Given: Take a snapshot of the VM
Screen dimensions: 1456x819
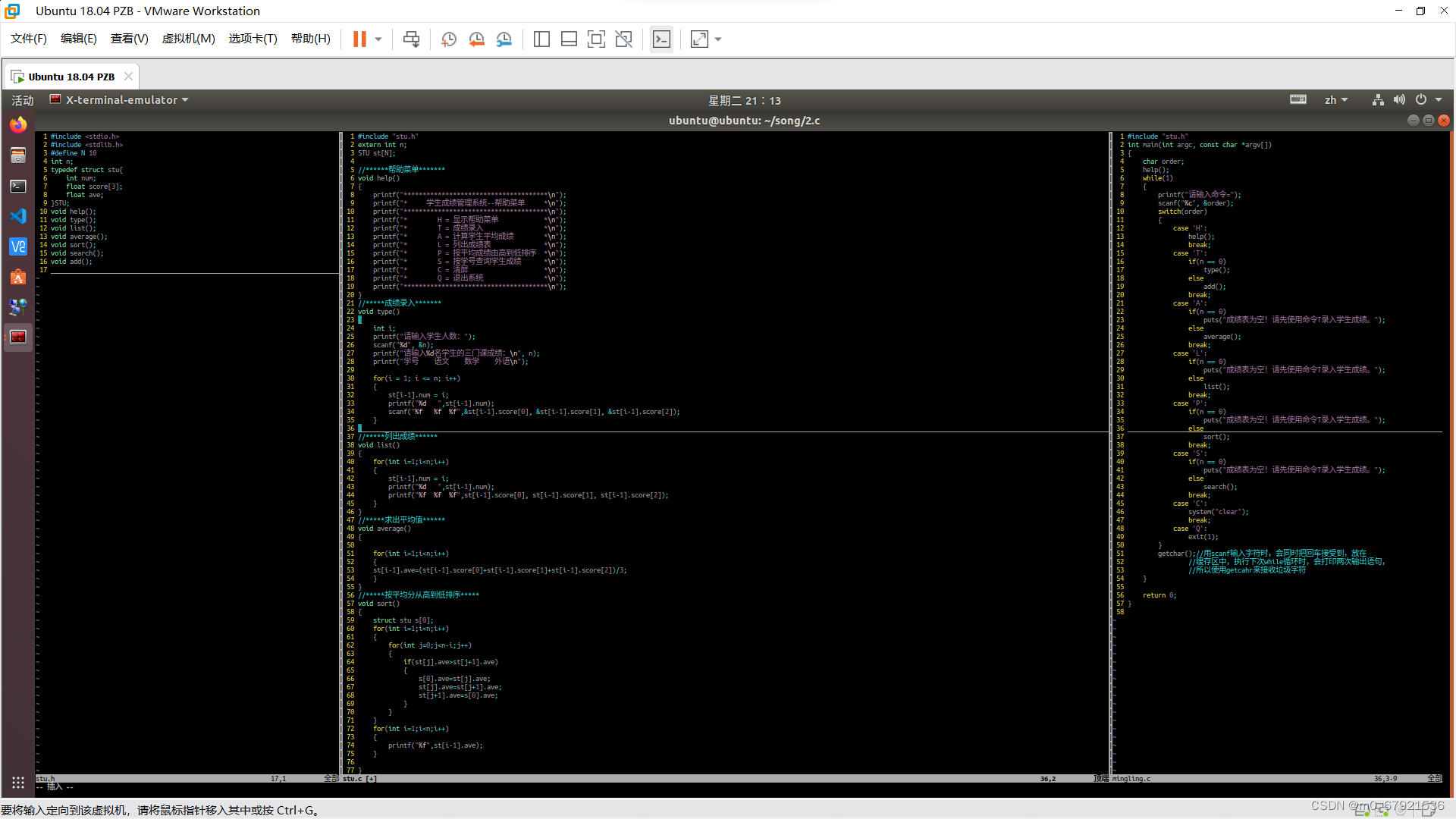Looking at the screenshot, I should [449, 39].
